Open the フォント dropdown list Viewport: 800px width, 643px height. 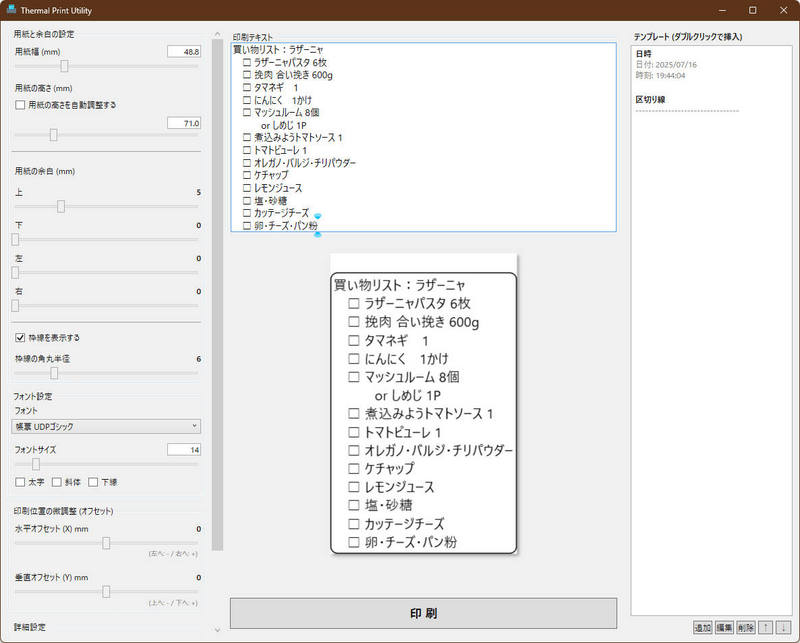click(x=106, y=427)
